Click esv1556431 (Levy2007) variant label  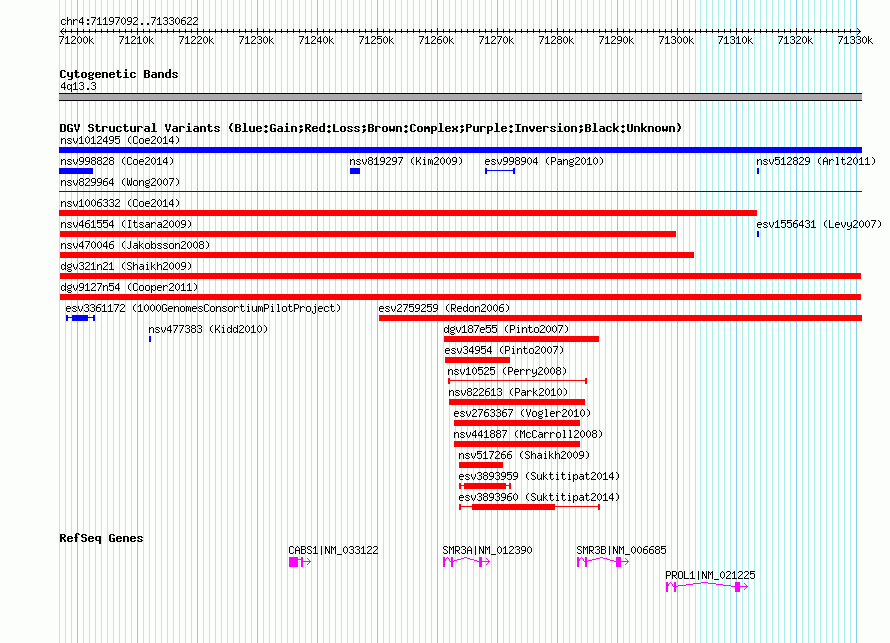tap(819, 224)
